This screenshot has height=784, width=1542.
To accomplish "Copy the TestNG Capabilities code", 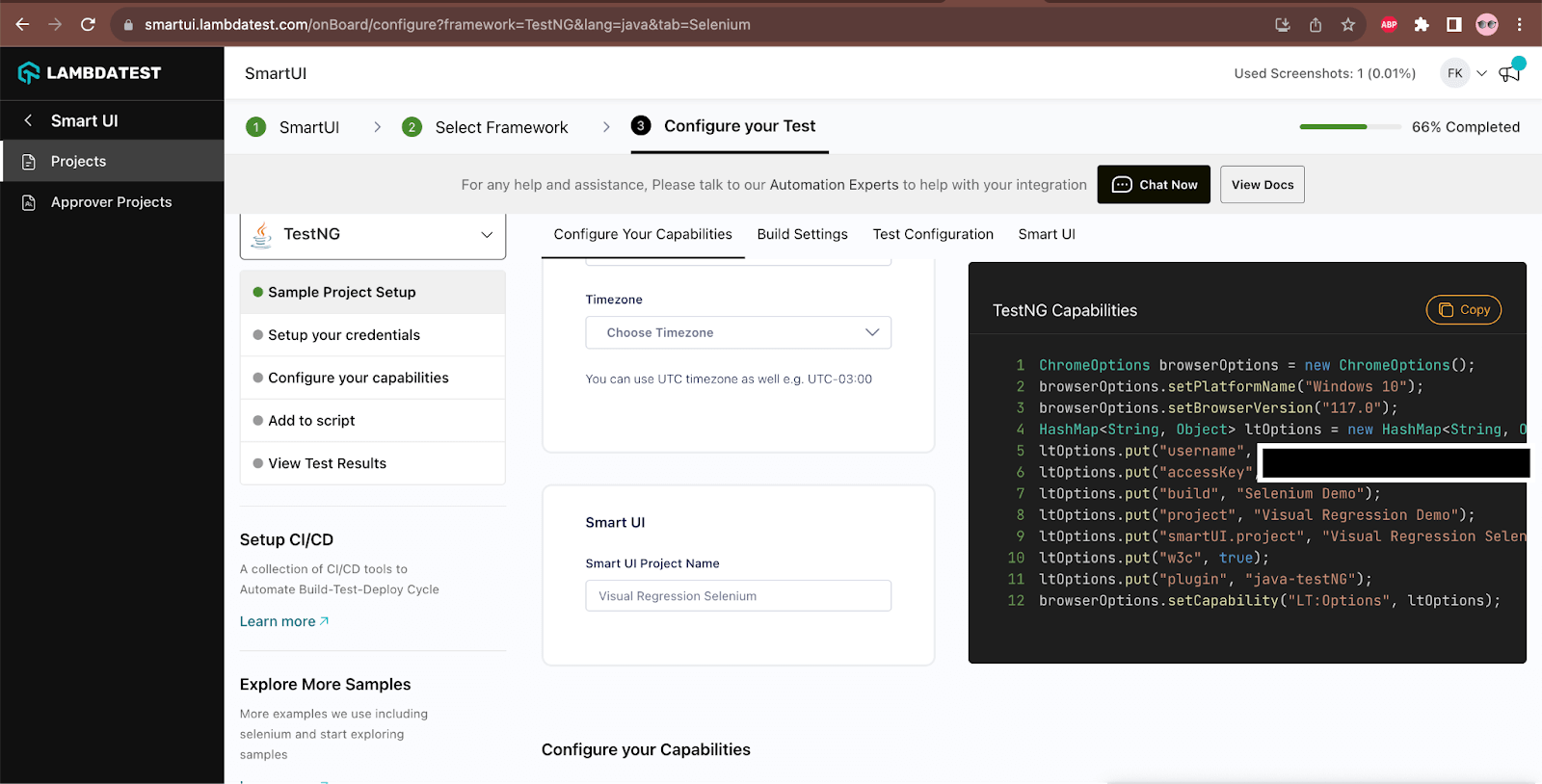I will [1464, 310].
